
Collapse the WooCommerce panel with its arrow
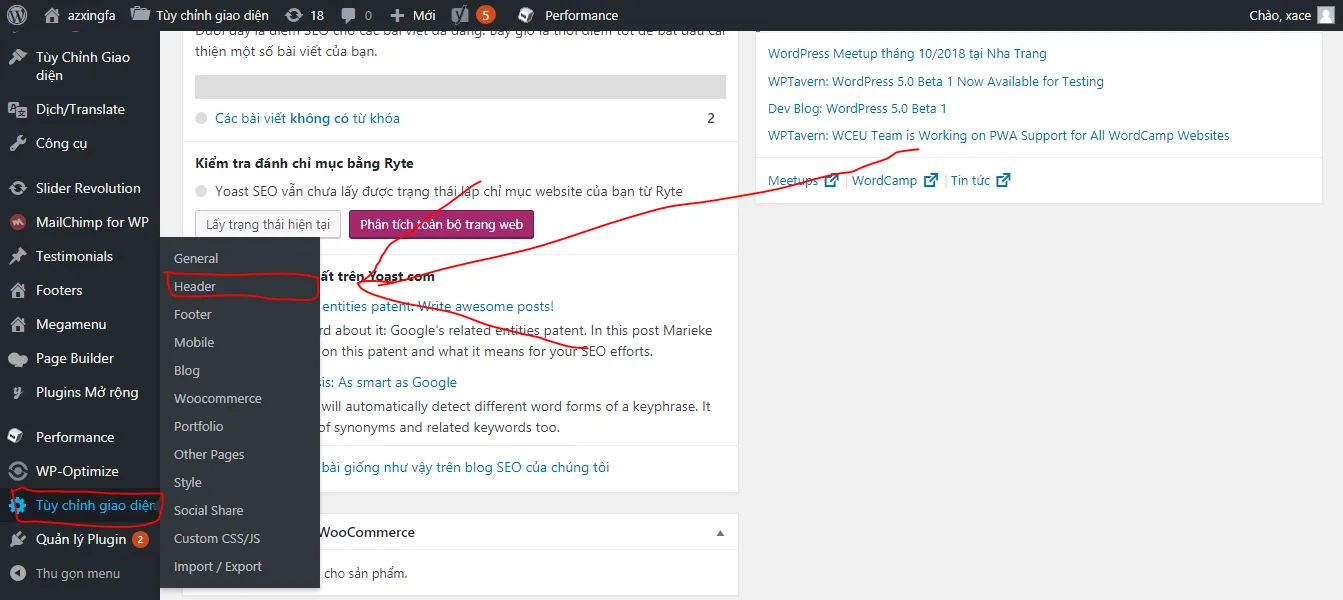[x=720, y=533]
